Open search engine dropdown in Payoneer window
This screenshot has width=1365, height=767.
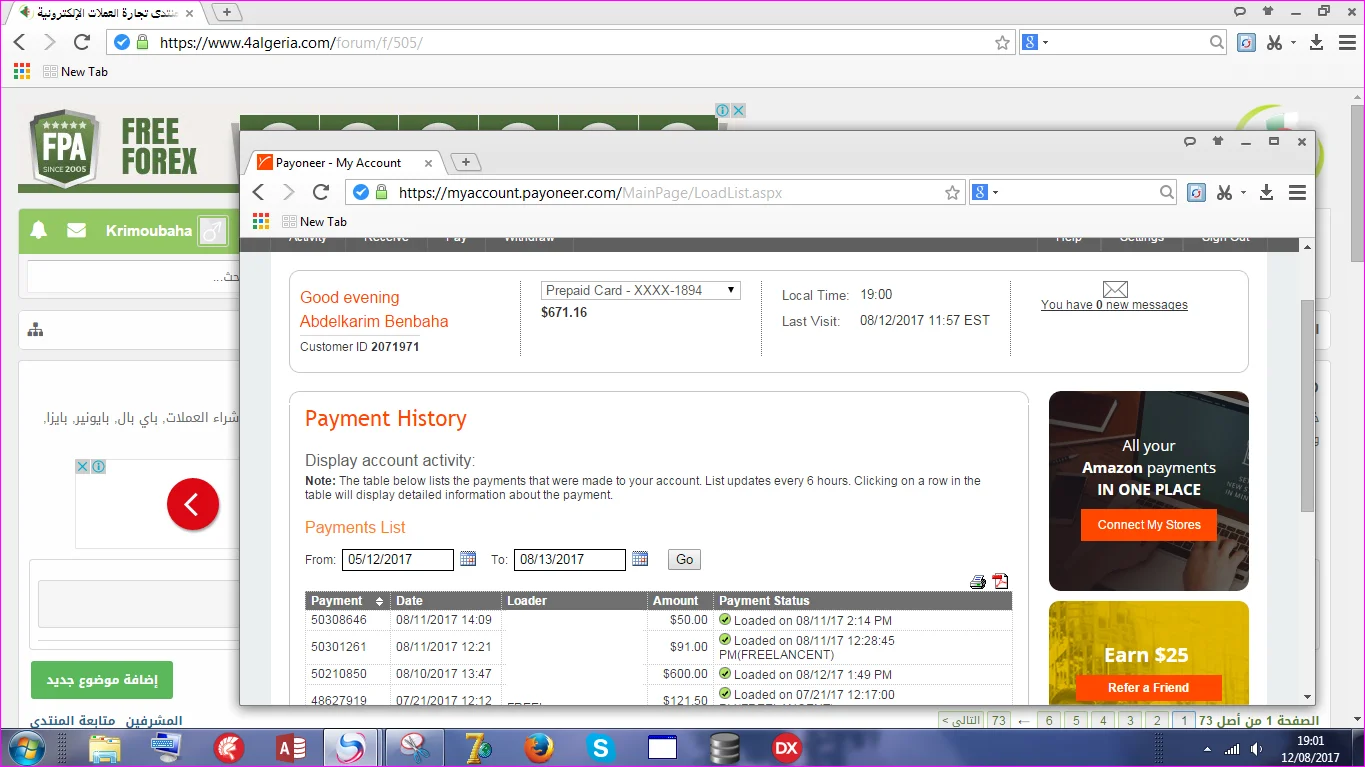click(x=986, y=193)
